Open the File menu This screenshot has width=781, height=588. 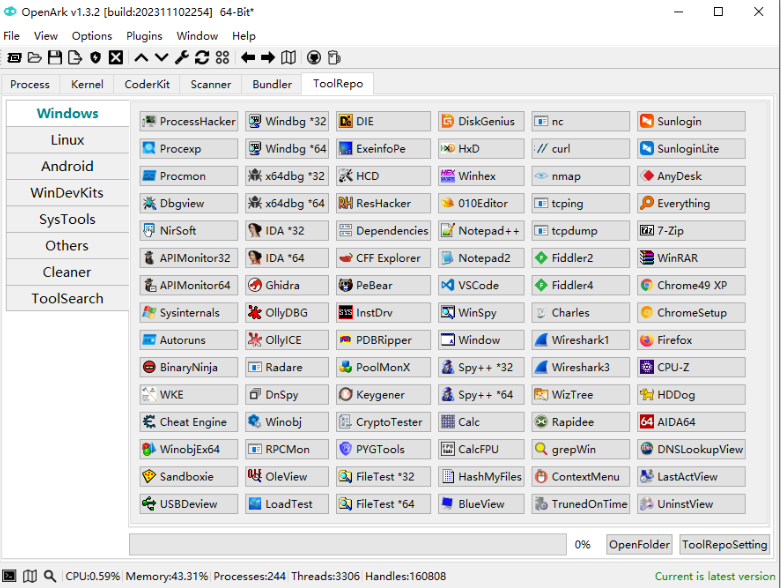(x=11, y=36)
